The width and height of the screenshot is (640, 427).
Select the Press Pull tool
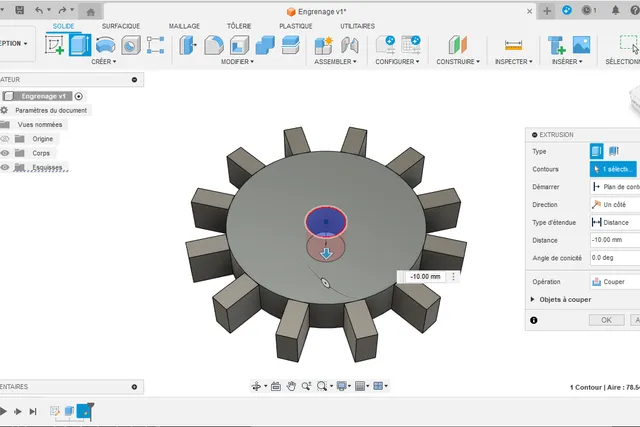[188, 45]
